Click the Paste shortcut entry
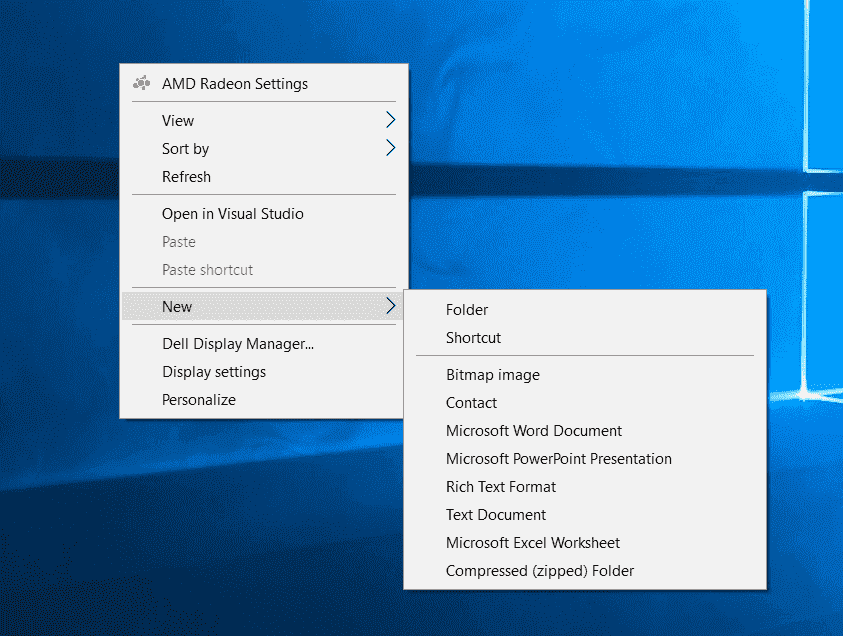 (x=263, y=269)
